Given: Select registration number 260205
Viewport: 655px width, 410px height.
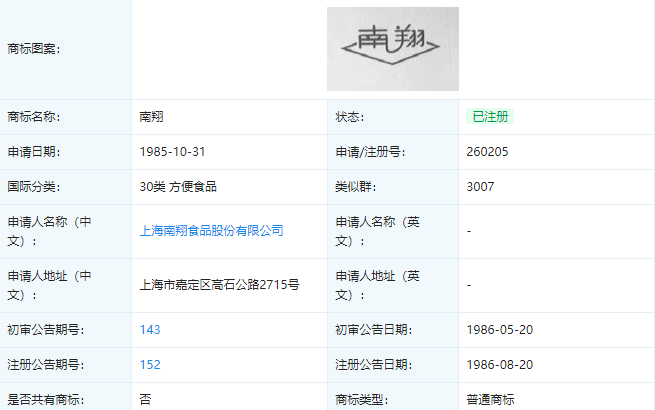Looking at the screenshot, I should (x=487, y=152).
